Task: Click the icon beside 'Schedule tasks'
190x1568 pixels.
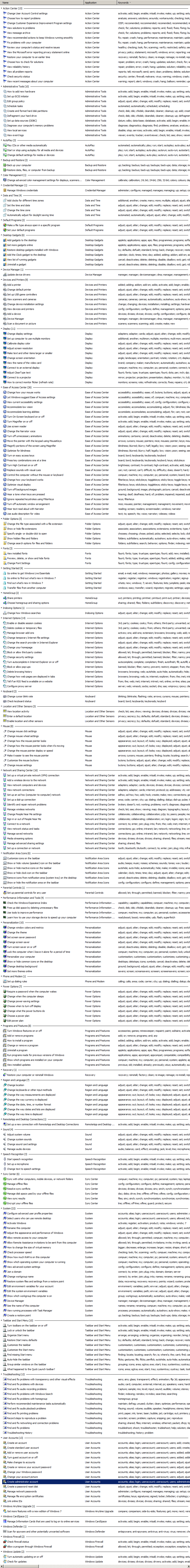Action: point(5,106)
